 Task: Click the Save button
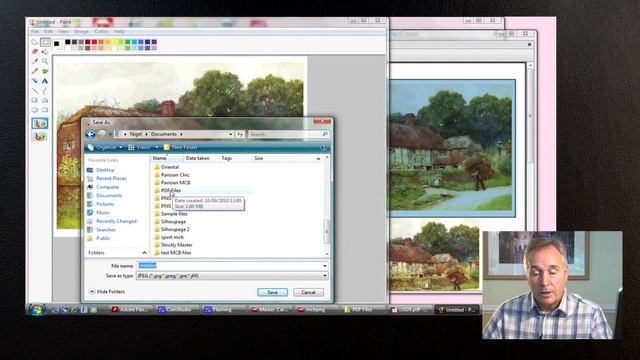tap(272, 292)
